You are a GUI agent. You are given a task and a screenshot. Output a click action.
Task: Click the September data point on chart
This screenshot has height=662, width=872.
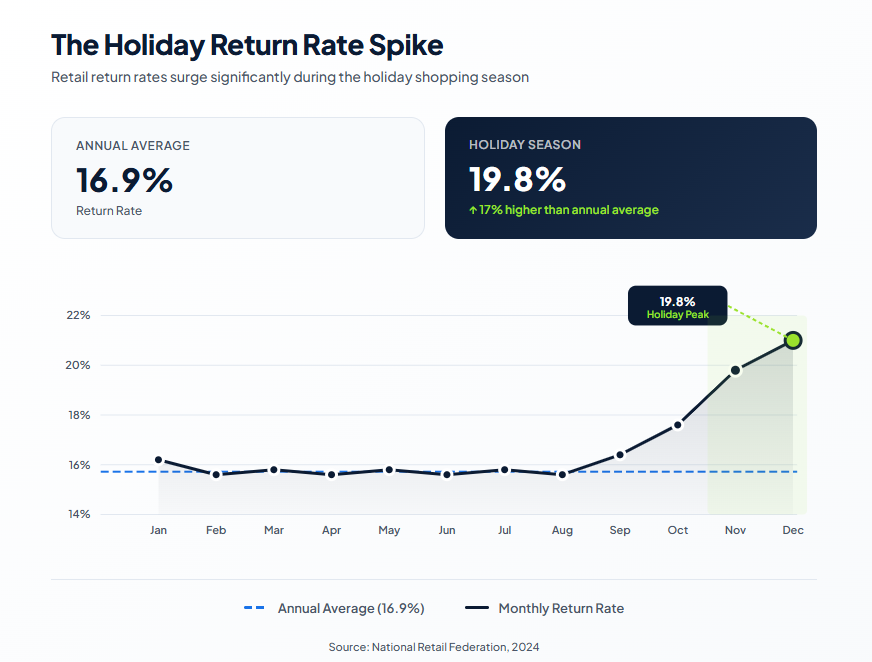tap(620, 455)
